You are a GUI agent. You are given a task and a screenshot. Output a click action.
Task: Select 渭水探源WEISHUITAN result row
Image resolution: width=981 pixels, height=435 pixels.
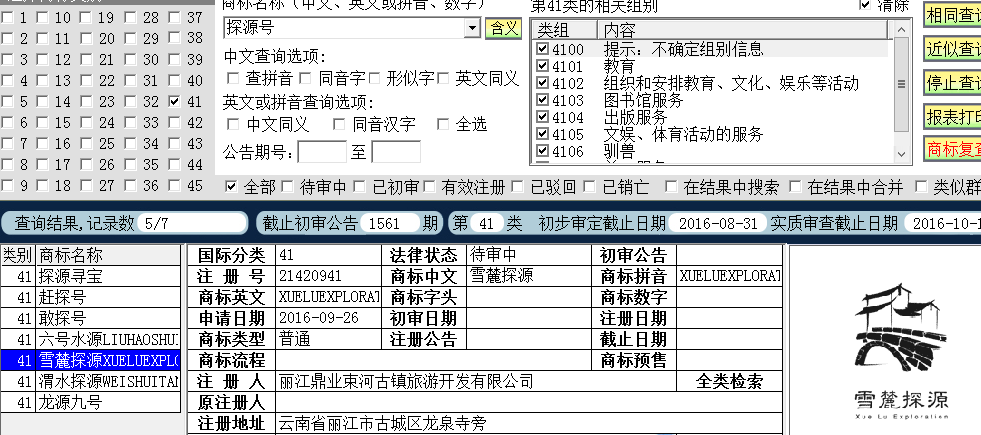91,381
